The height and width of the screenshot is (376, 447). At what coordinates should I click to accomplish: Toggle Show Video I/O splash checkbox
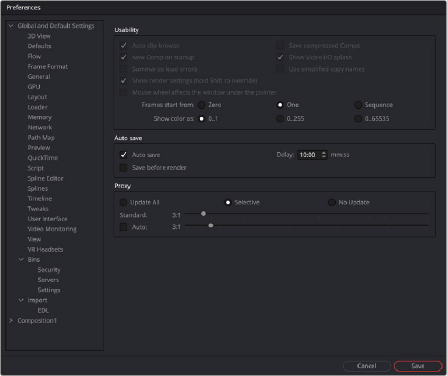click(280, 57)
